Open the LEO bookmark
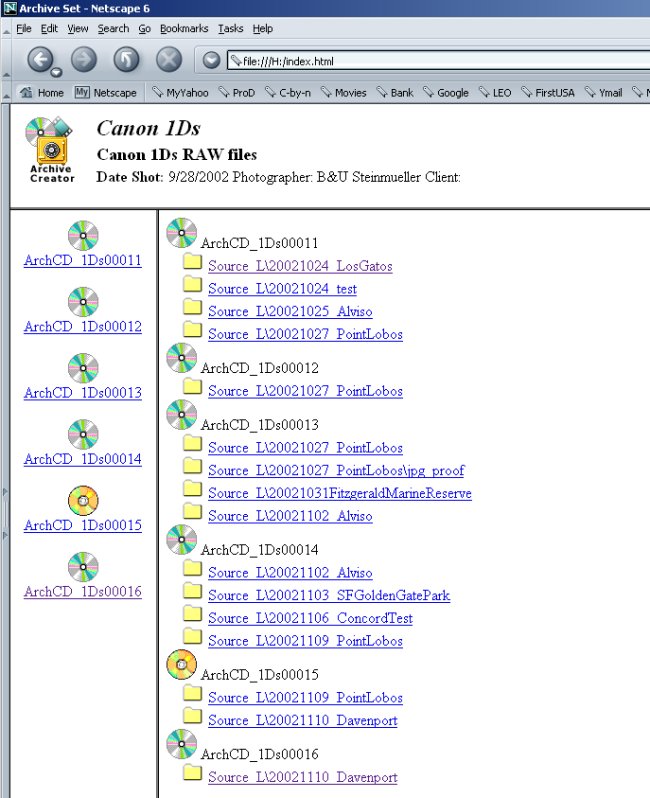Image resolution: width=650 pixels, height=798 pixels. [x=495, y=93]
